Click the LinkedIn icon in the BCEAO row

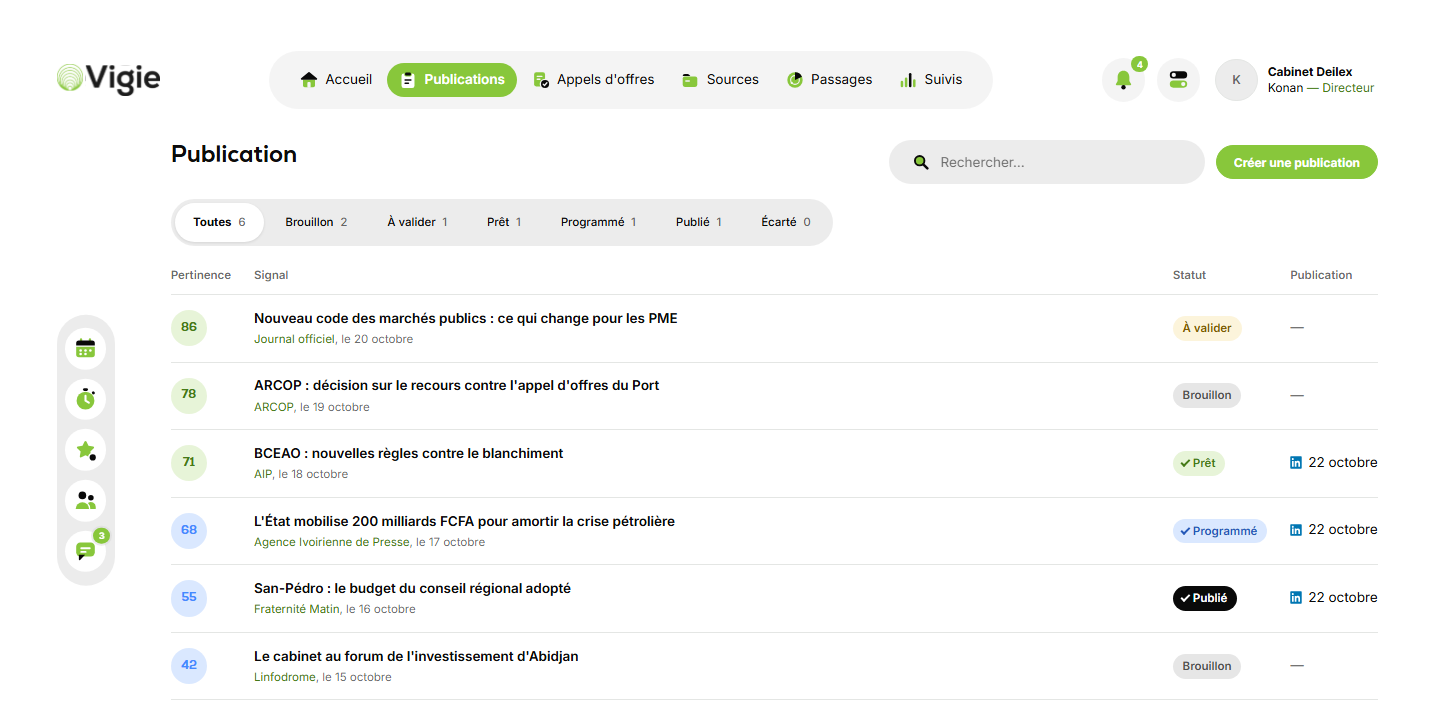coord(1296,463)
